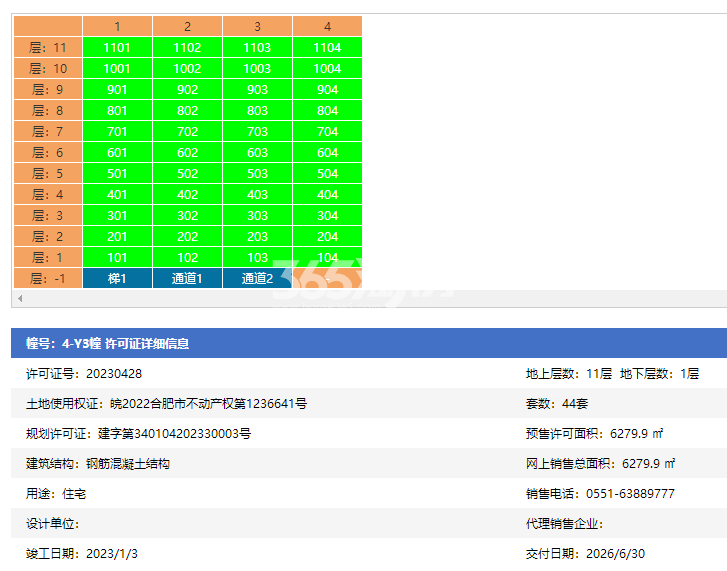Click sales phone 0551-63889777

(x=631, y=494)
